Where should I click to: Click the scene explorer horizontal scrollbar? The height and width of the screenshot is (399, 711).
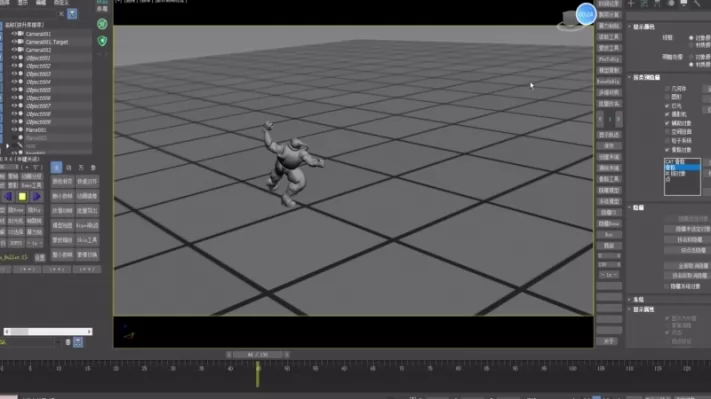(x=48, y=331)
